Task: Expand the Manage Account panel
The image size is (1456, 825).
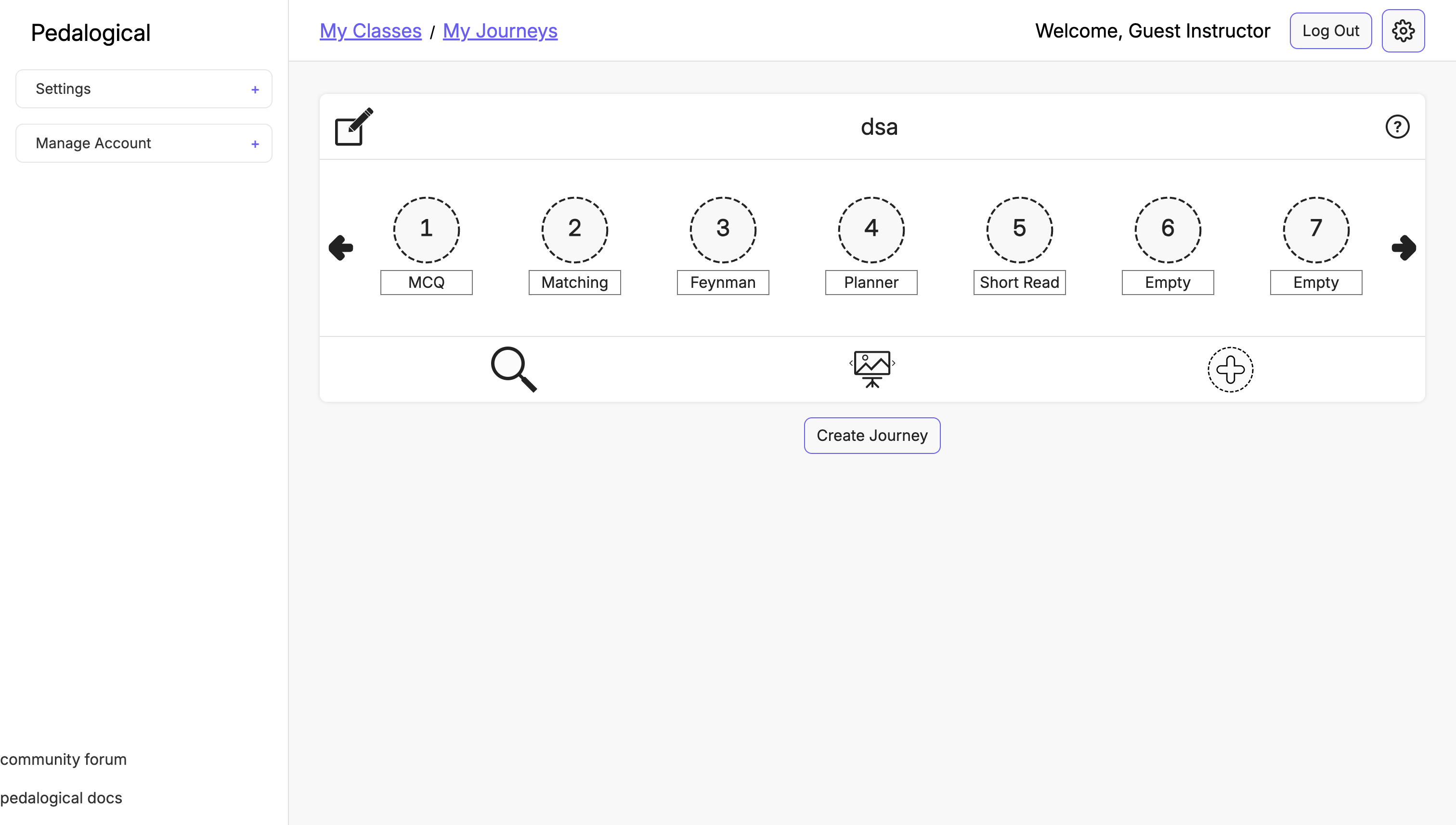Action: (x=144, y=143)
